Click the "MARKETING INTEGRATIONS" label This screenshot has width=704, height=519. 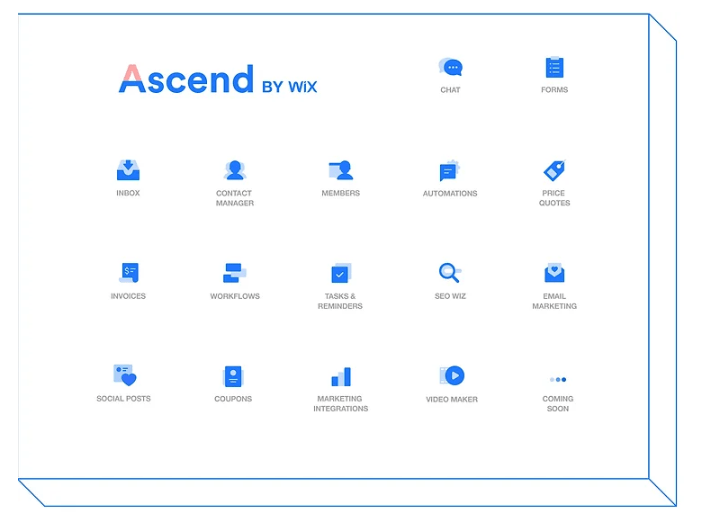click(341, 404)
